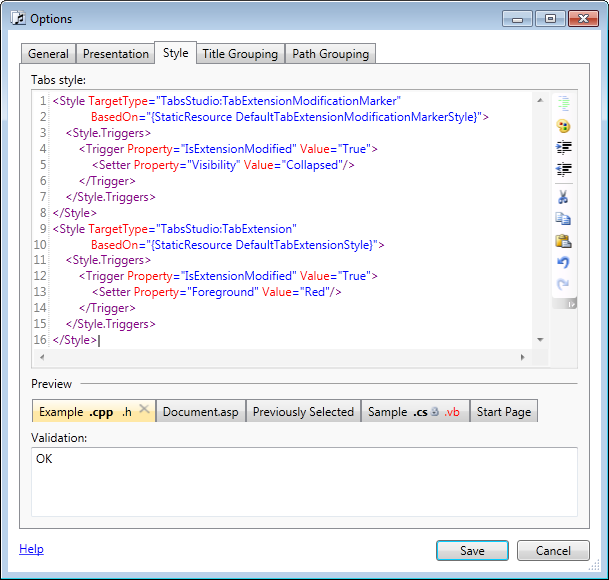
Task: Paste from clipboard using the toolbar icon
Action: pyautogui.click(x=563, y=240)
